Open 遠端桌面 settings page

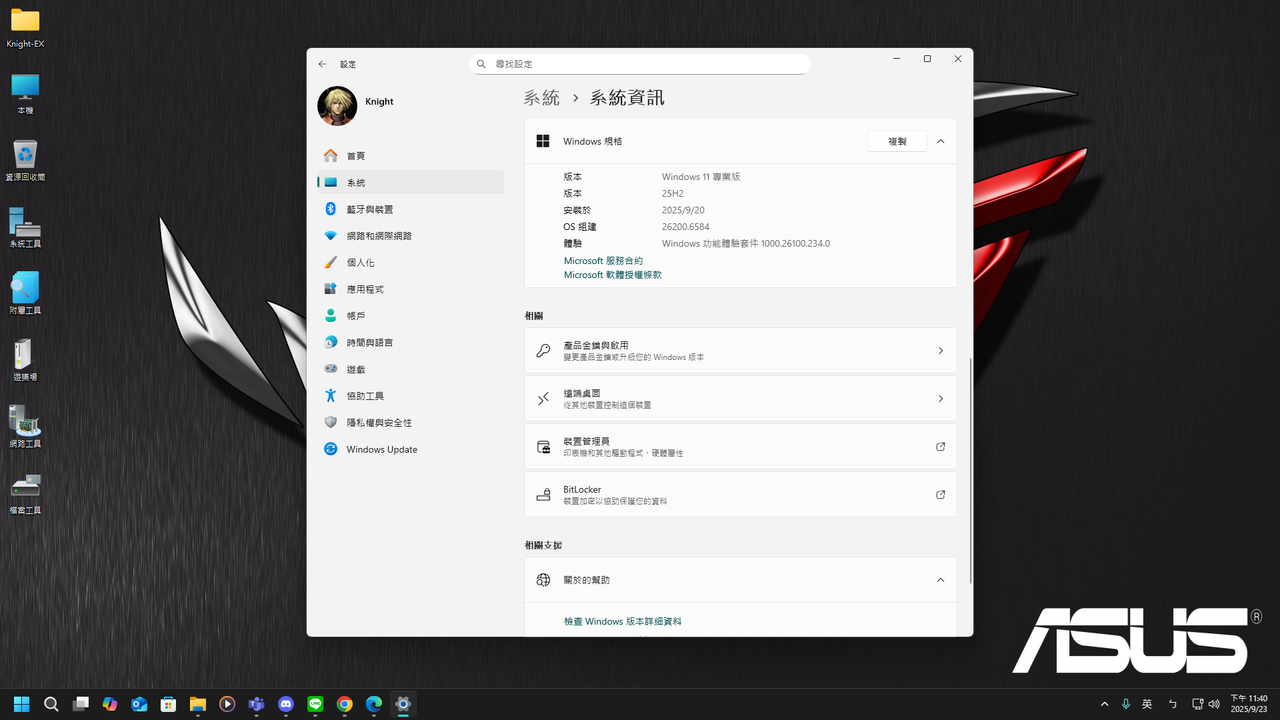coord(740,399)
